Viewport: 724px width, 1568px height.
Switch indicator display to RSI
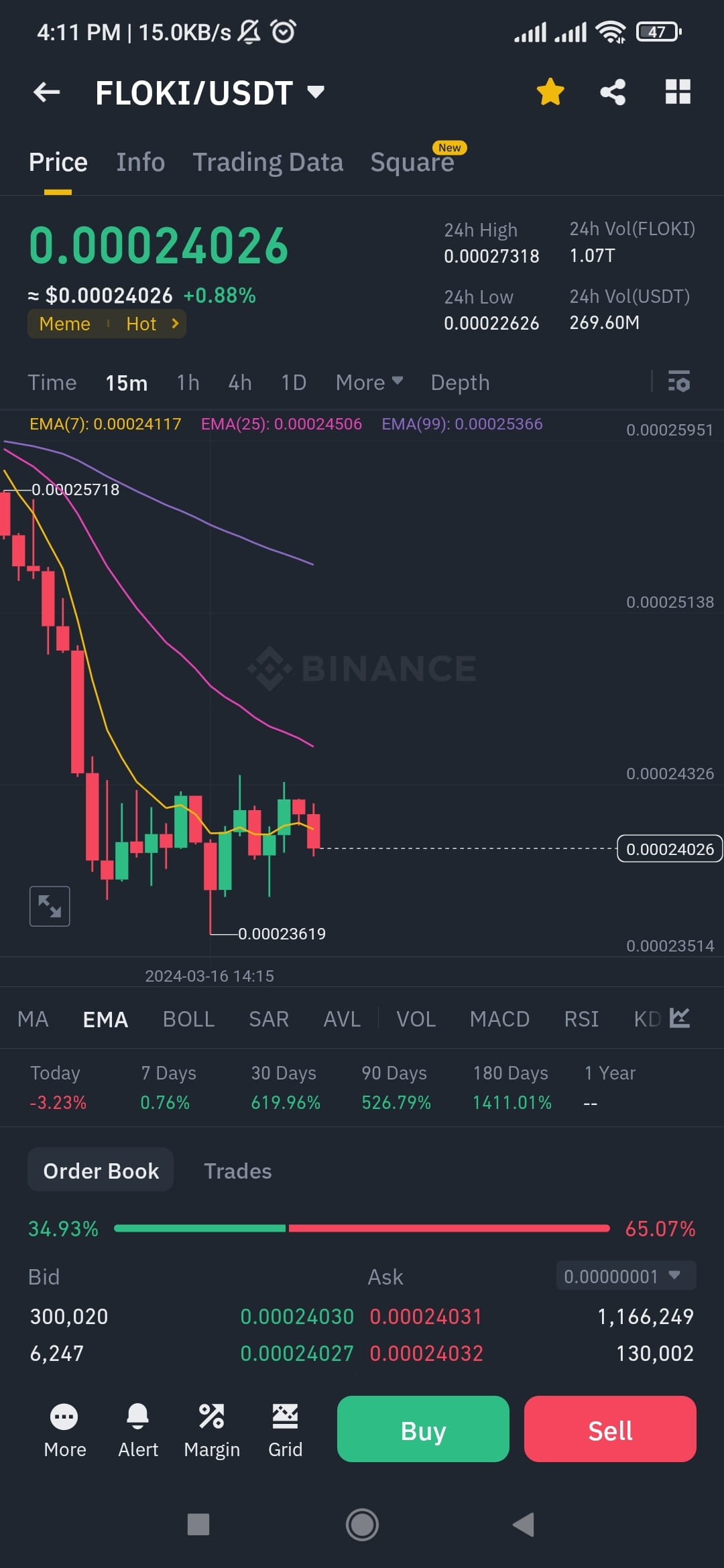pyautogui.click(x=581, y=1019)
